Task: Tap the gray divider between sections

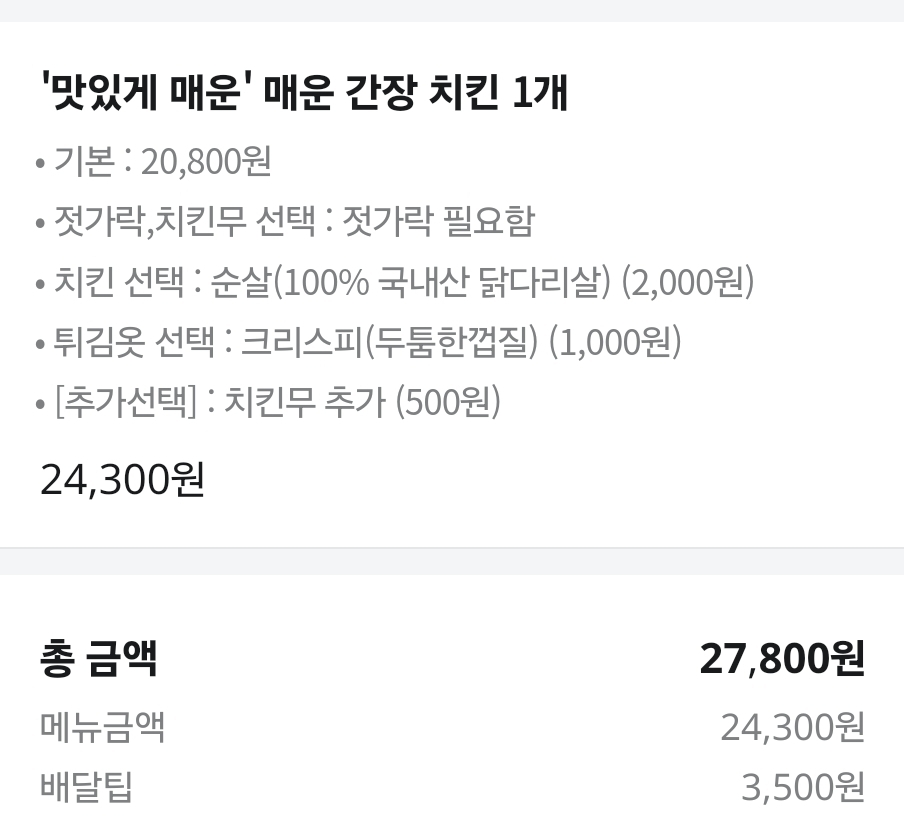Action: [x=452, y=561]
